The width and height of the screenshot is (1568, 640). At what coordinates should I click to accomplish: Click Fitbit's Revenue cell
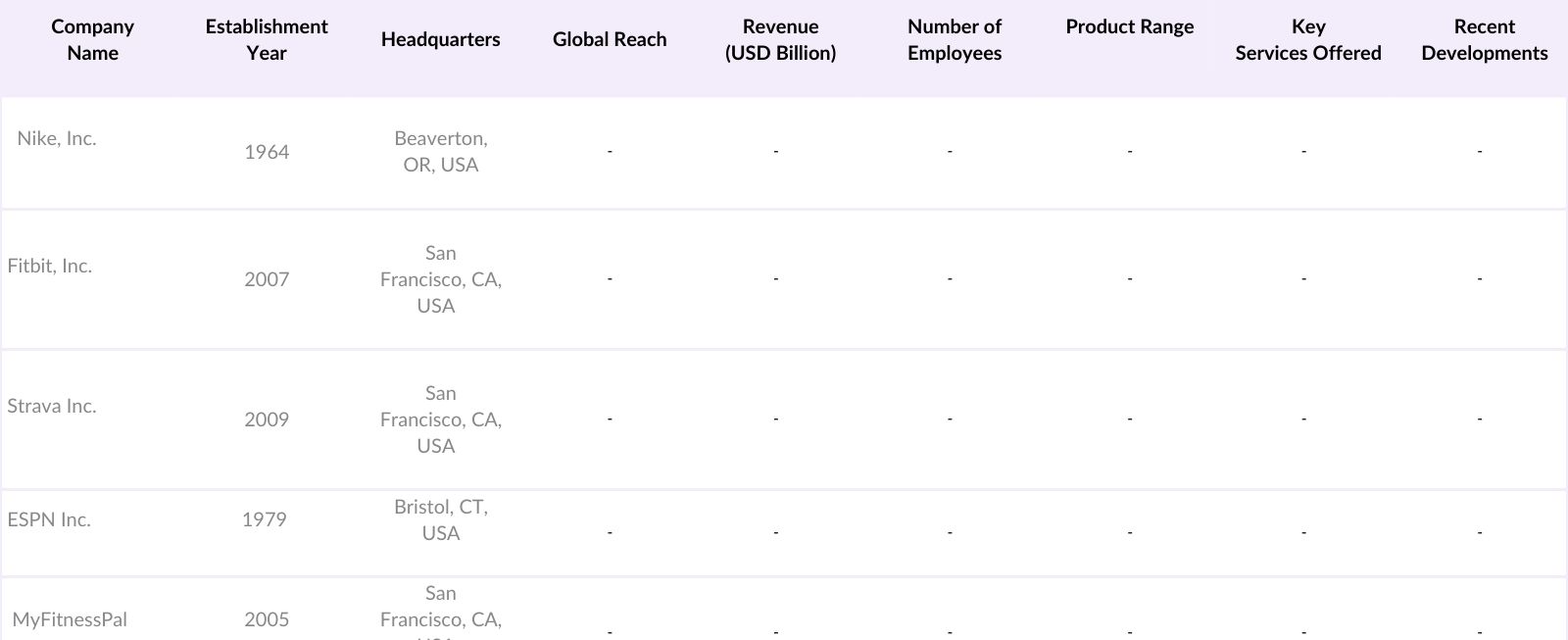[775, 279]
